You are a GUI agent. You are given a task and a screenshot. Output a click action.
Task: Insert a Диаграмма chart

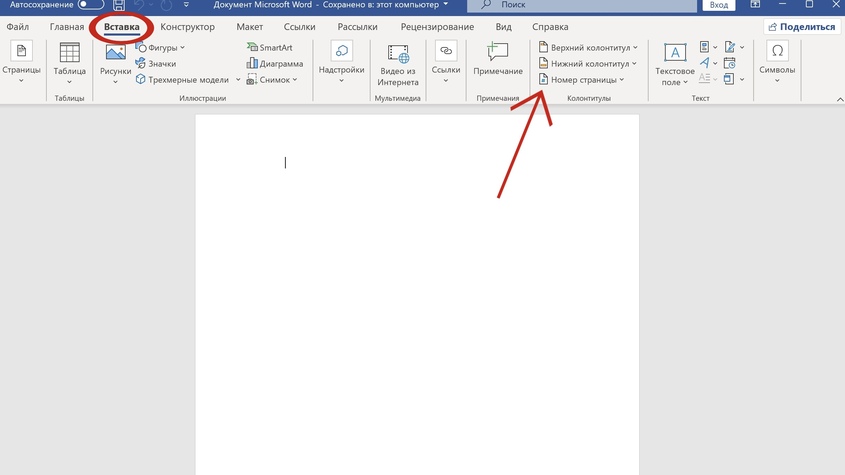(269, 63)
